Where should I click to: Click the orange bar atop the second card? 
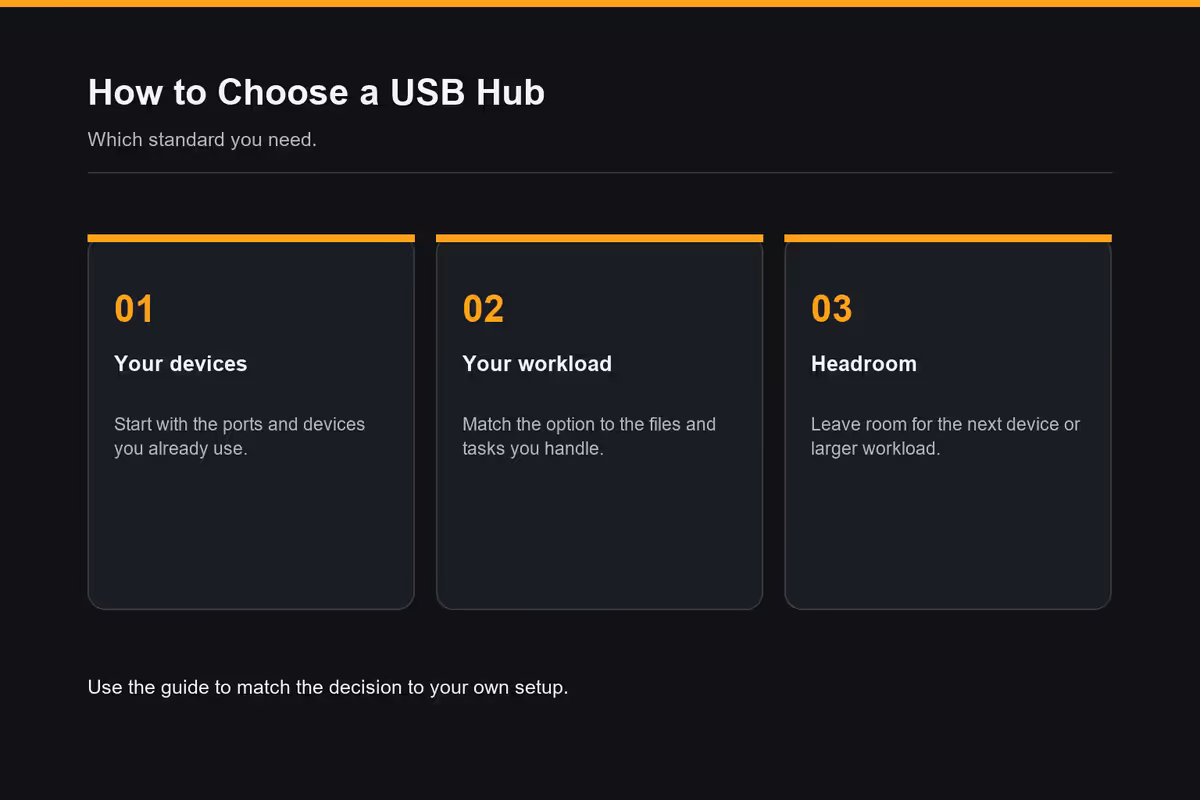(600, 238)
